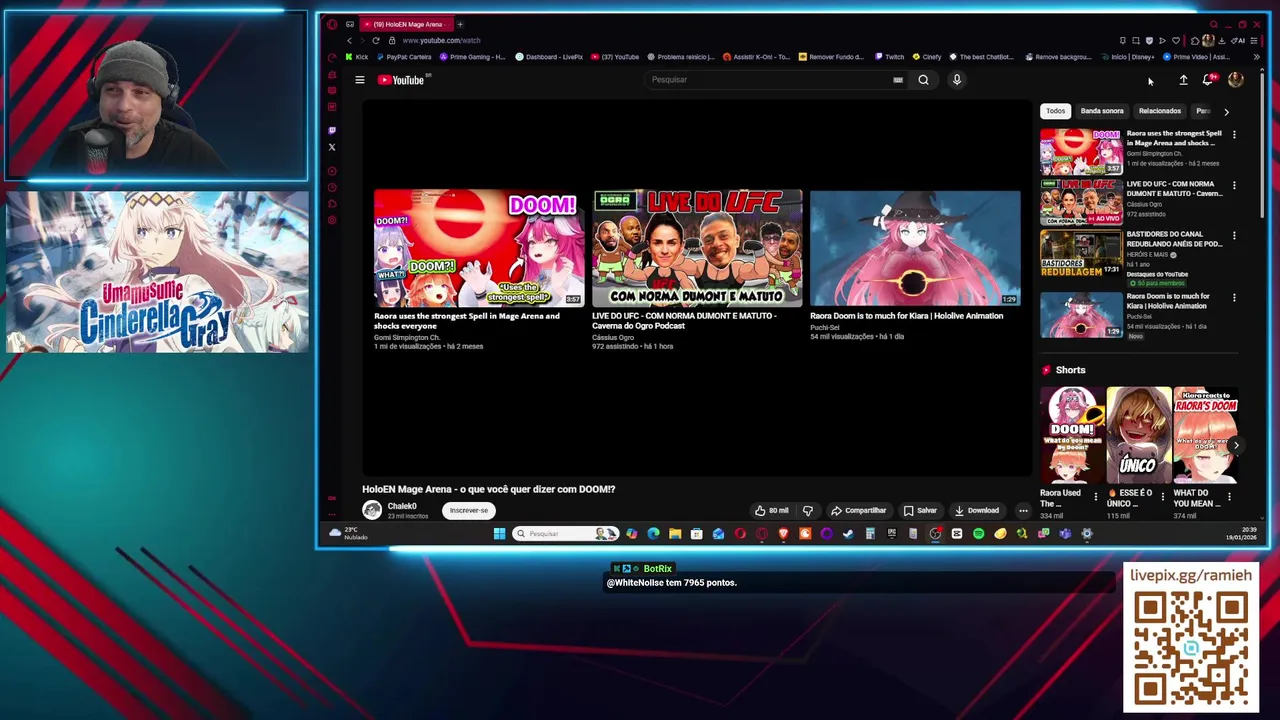This screenshot has width=1280, height=720.
Task: Open the ESSE É O ÚNICO short
Action: point(1139,435)
